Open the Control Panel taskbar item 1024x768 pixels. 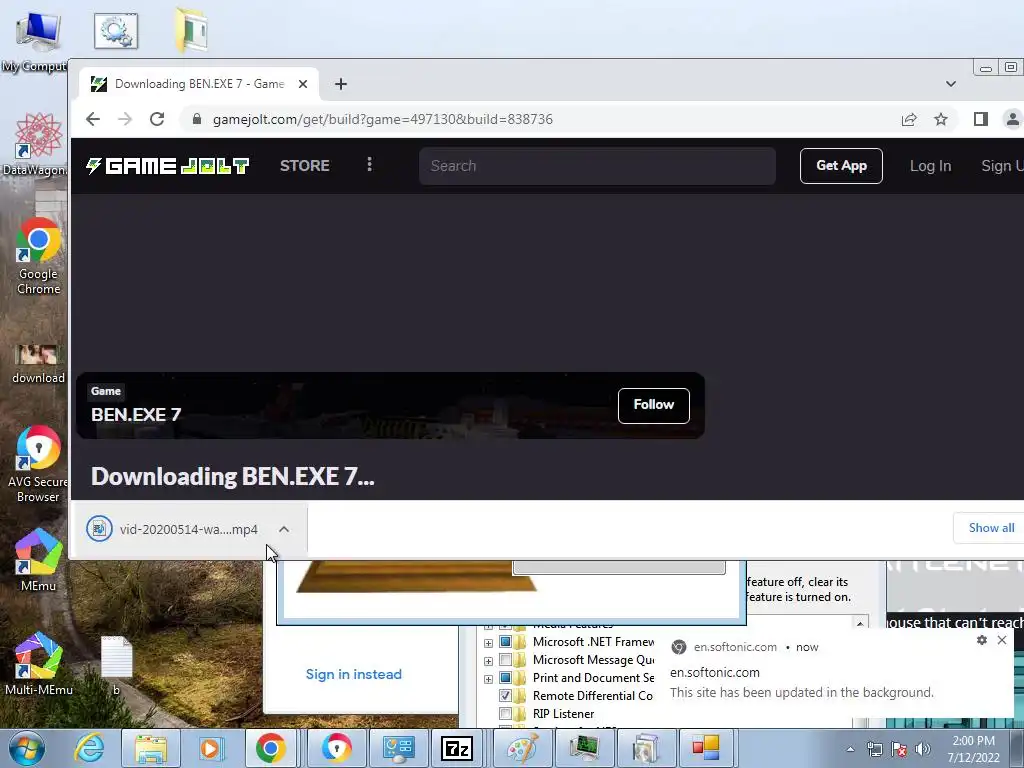click(x=398, y=748)
